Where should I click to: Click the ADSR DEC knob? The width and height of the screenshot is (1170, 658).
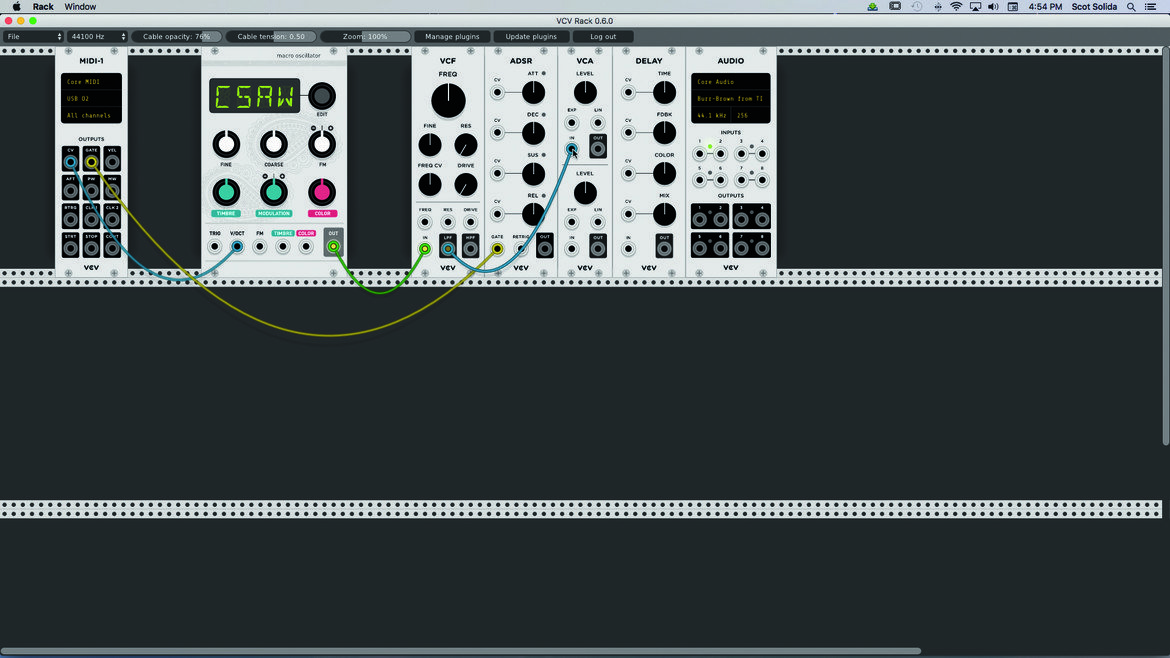[533, 133]
